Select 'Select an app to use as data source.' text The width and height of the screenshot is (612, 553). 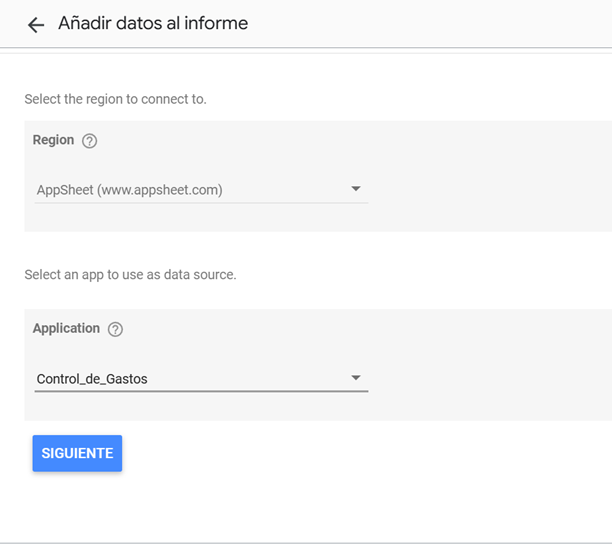click(x=130, y=275)
